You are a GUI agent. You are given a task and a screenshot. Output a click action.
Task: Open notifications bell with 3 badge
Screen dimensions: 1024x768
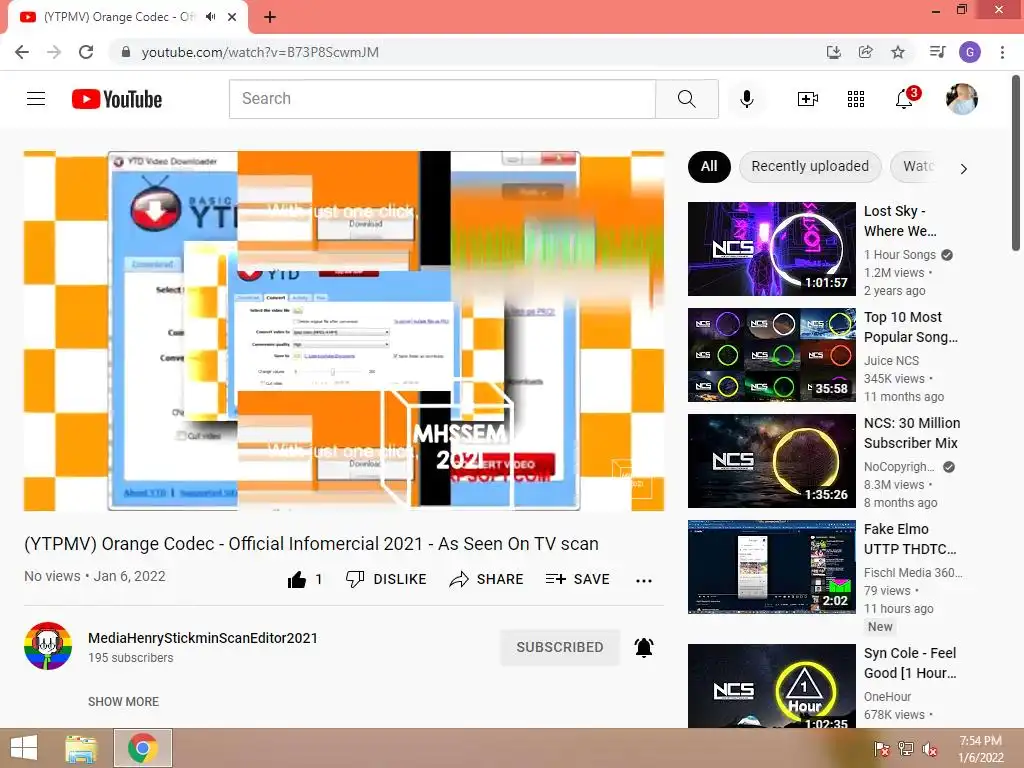(905, 99)
